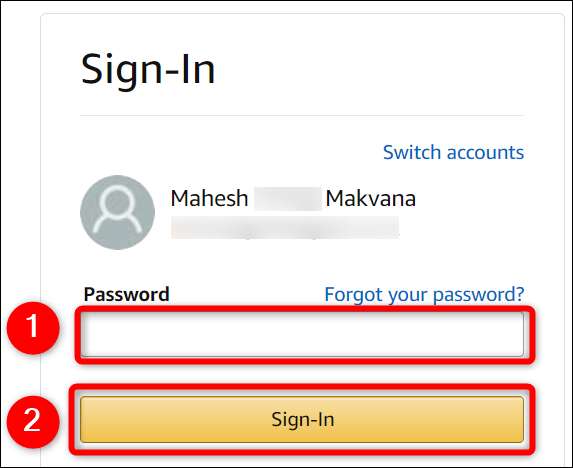Screen dimensions: 573x468
Task: Click the red numbered circle 1
Action: 33,328
